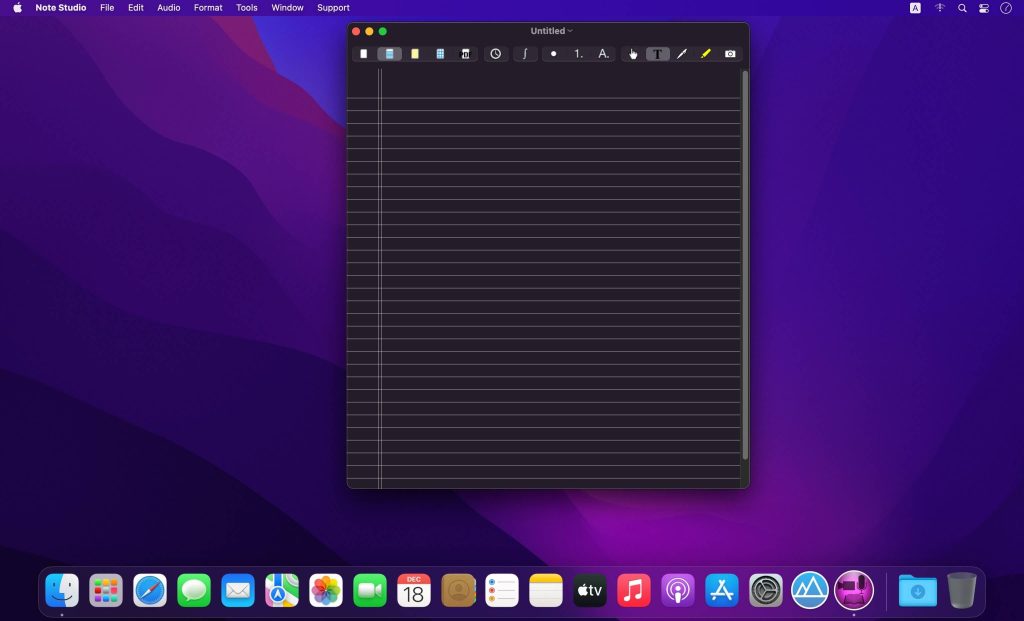Screen dimensions: 1024x621
Task: Open the Support menu in menu bar
Action: (x=333, y=8)
